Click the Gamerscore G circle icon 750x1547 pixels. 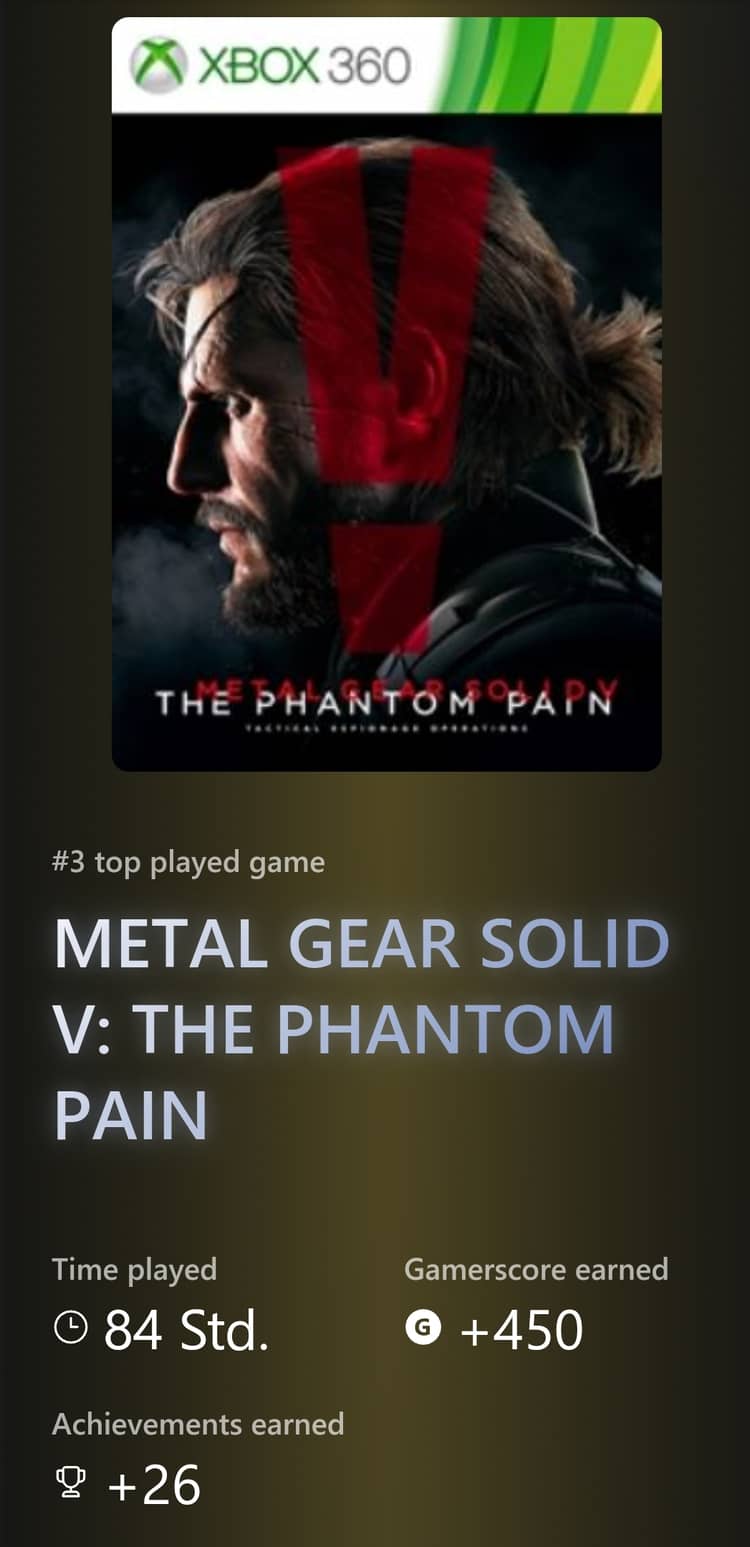(x=423, y=1329)
